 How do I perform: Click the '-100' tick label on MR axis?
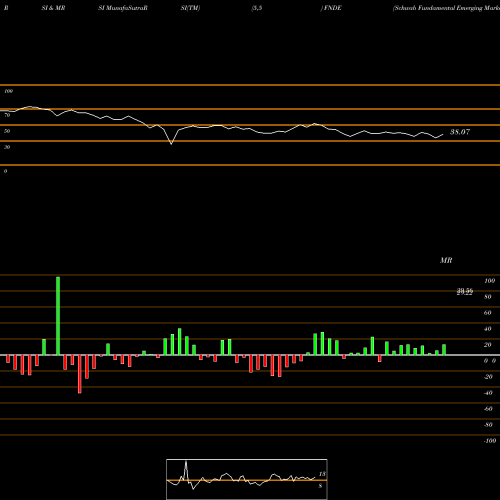click(x=490, y=441)
